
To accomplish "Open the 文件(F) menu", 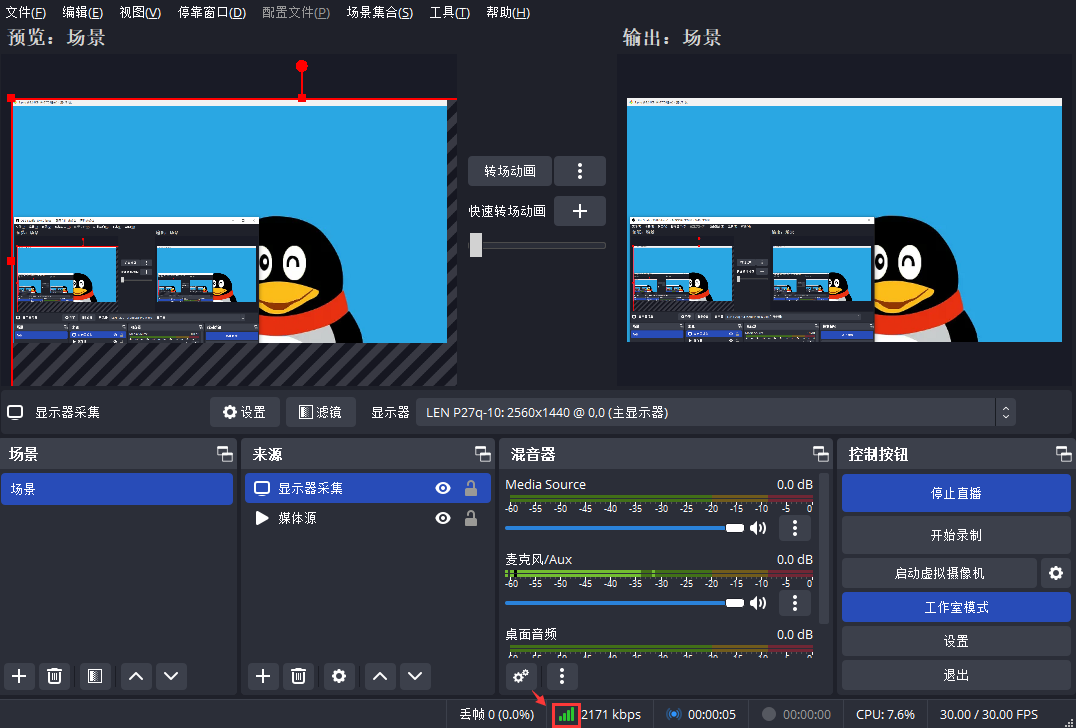I will 25,12.
